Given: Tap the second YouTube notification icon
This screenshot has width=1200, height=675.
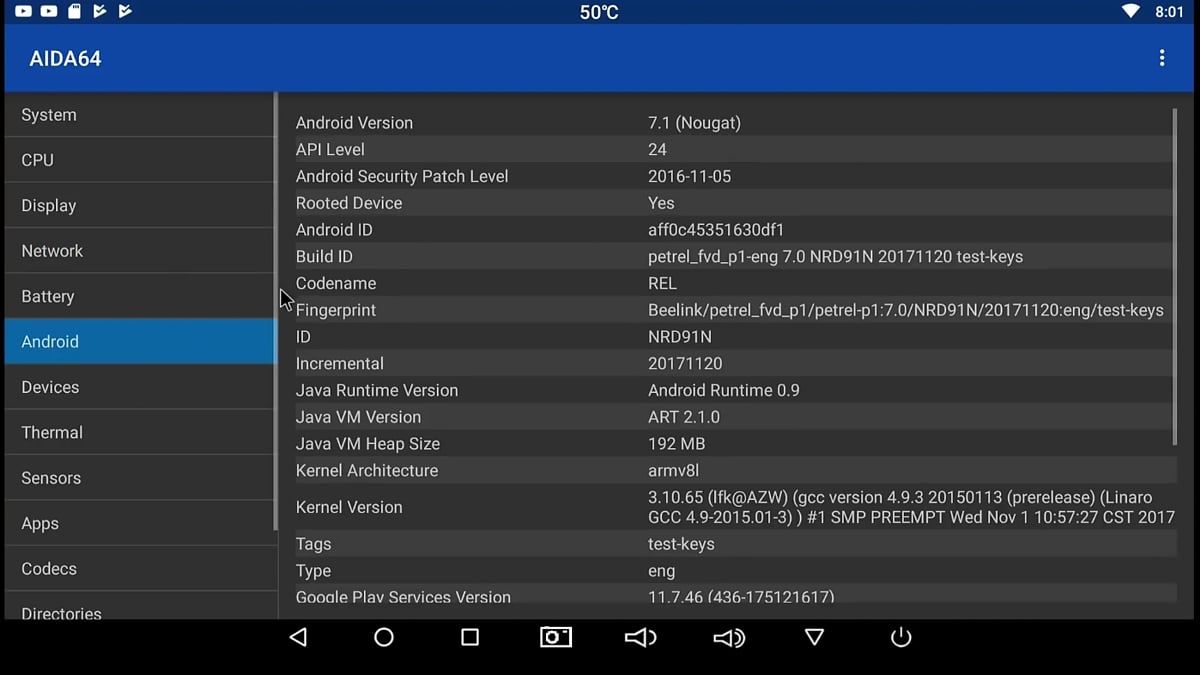Looking at the screenshot, I should pos(49,12).
